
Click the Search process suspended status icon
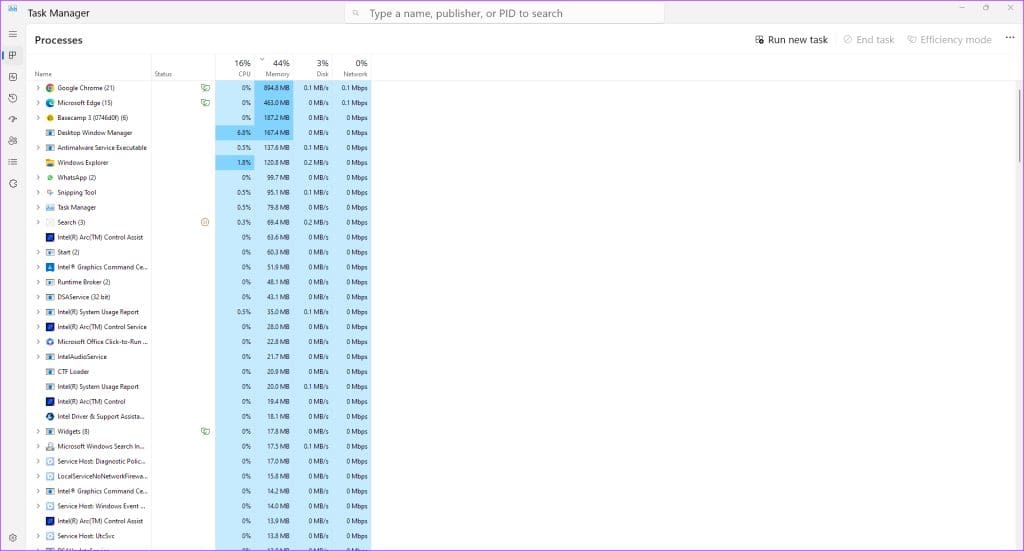point(205,222)
